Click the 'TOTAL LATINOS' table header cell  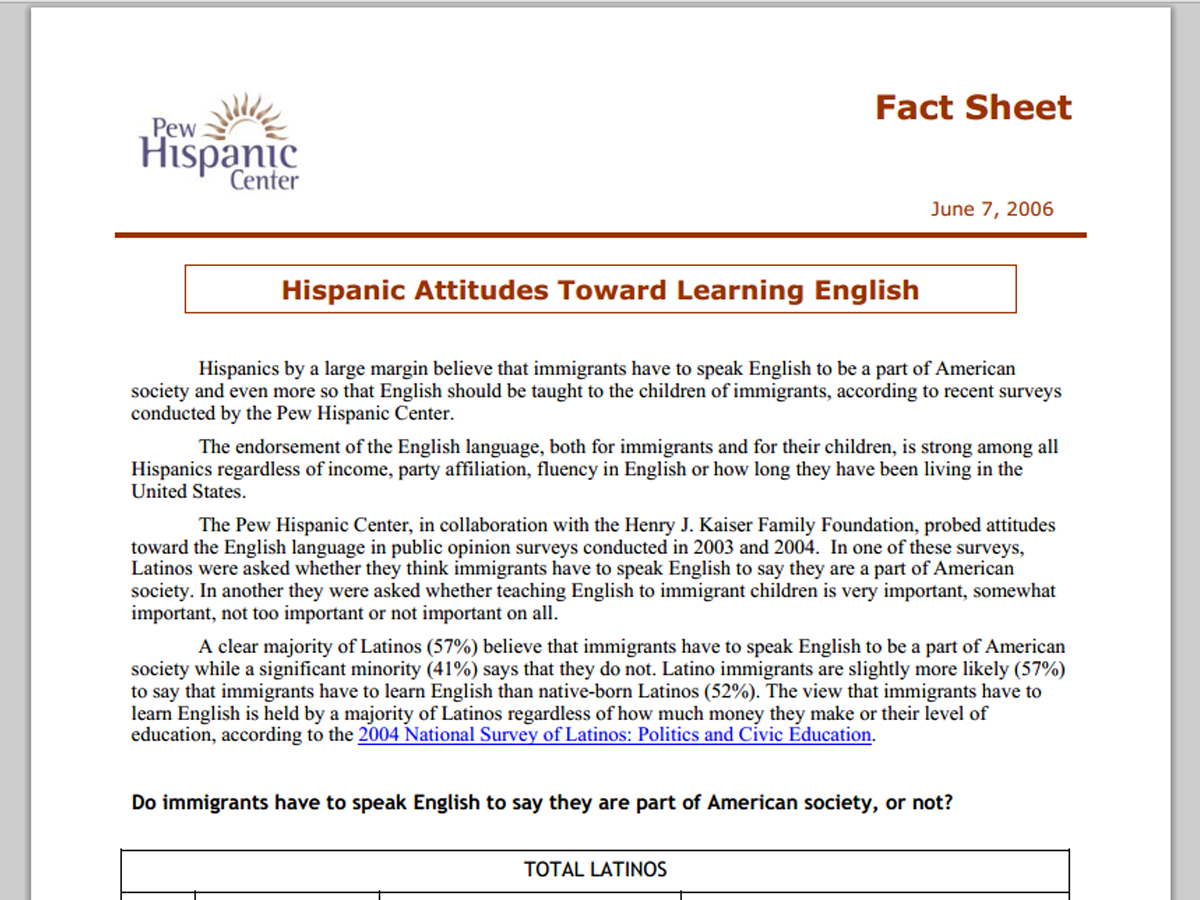(x=595, y=870)
